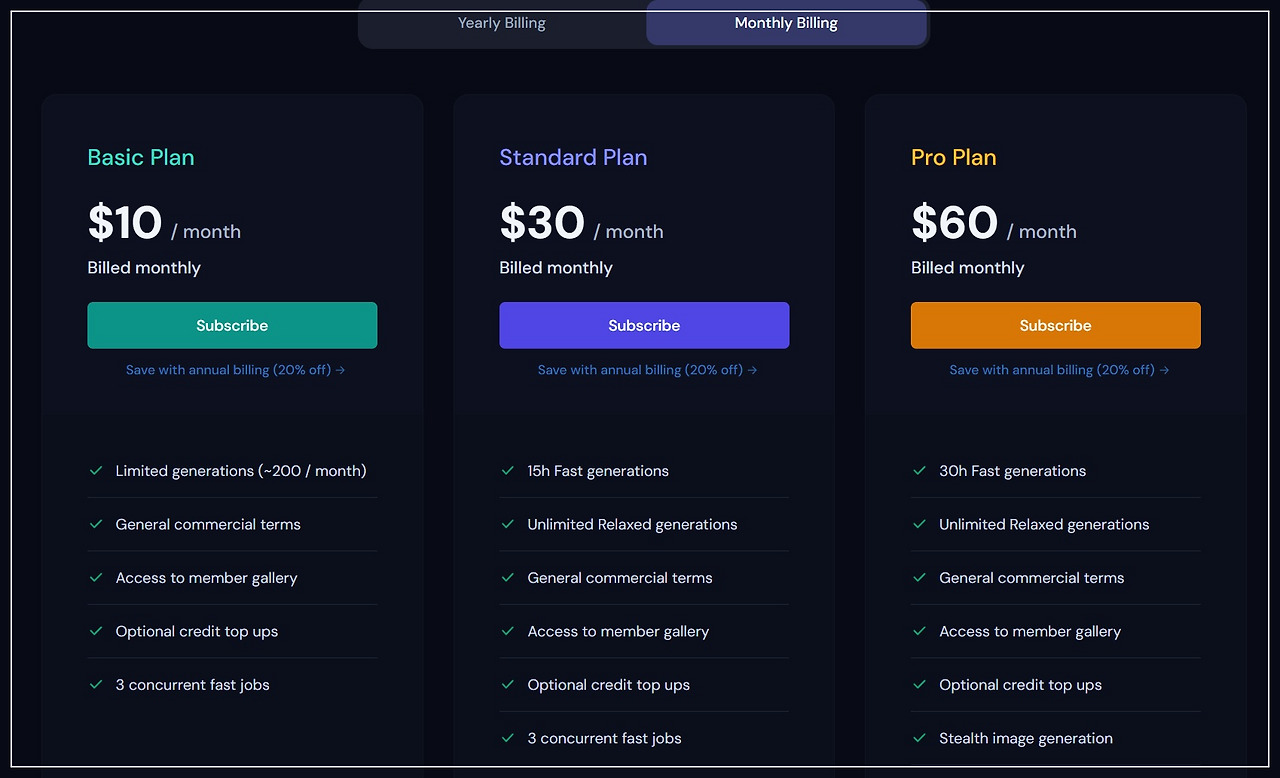This screenshot has height=778, width=1280.
Task: Click checkmark next to 30h Fast generations
Action: tap(919, 470)
